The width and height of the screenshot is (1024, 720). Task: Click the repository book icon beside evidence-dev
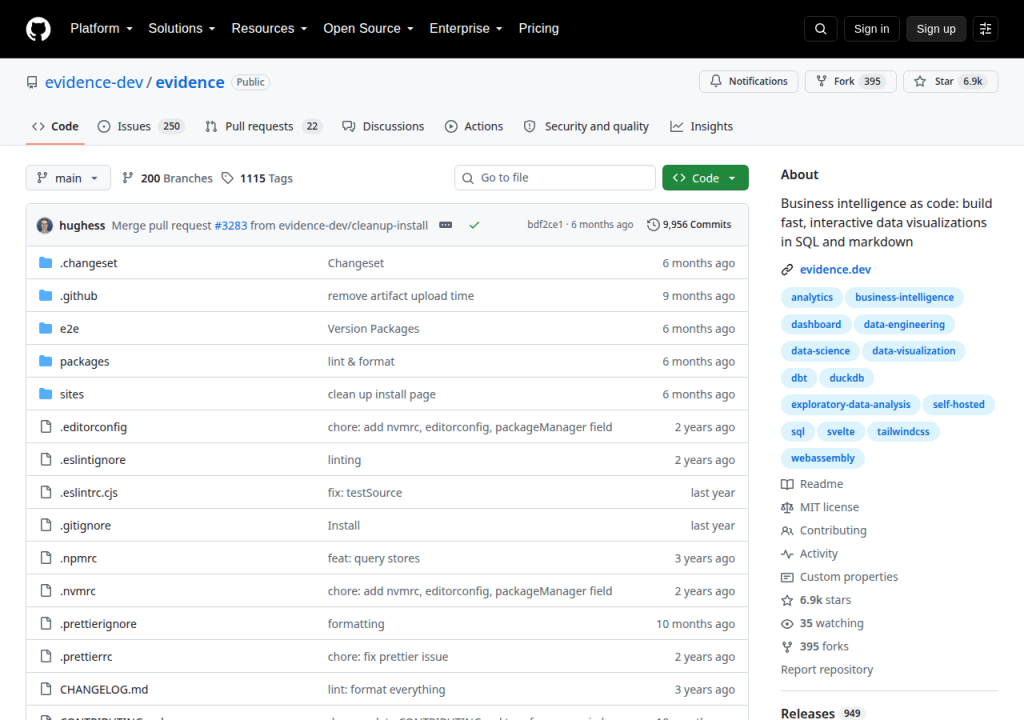31,82
